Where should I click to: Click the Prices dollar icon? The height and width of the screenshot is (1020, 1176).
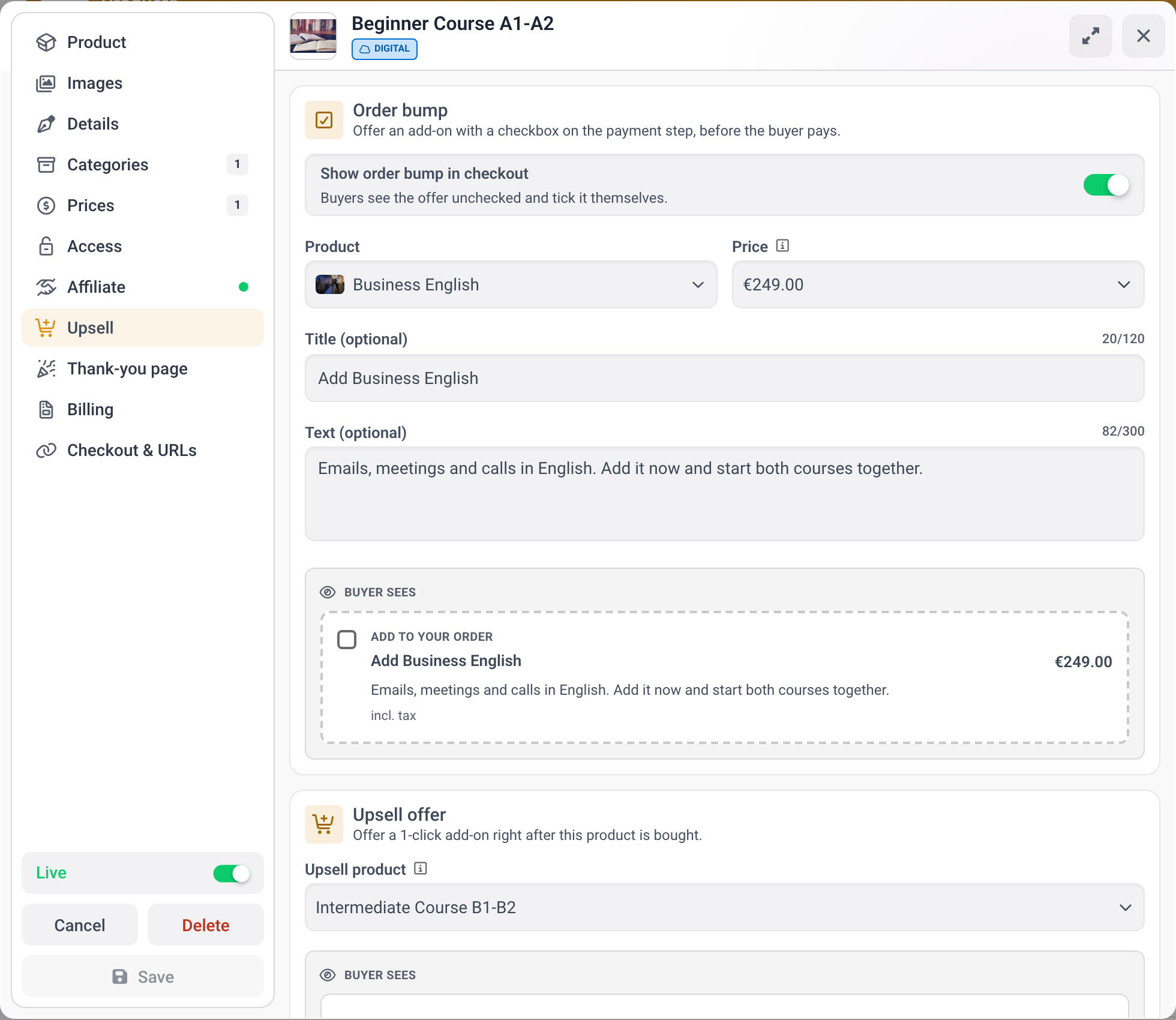[x=46, y=205]
